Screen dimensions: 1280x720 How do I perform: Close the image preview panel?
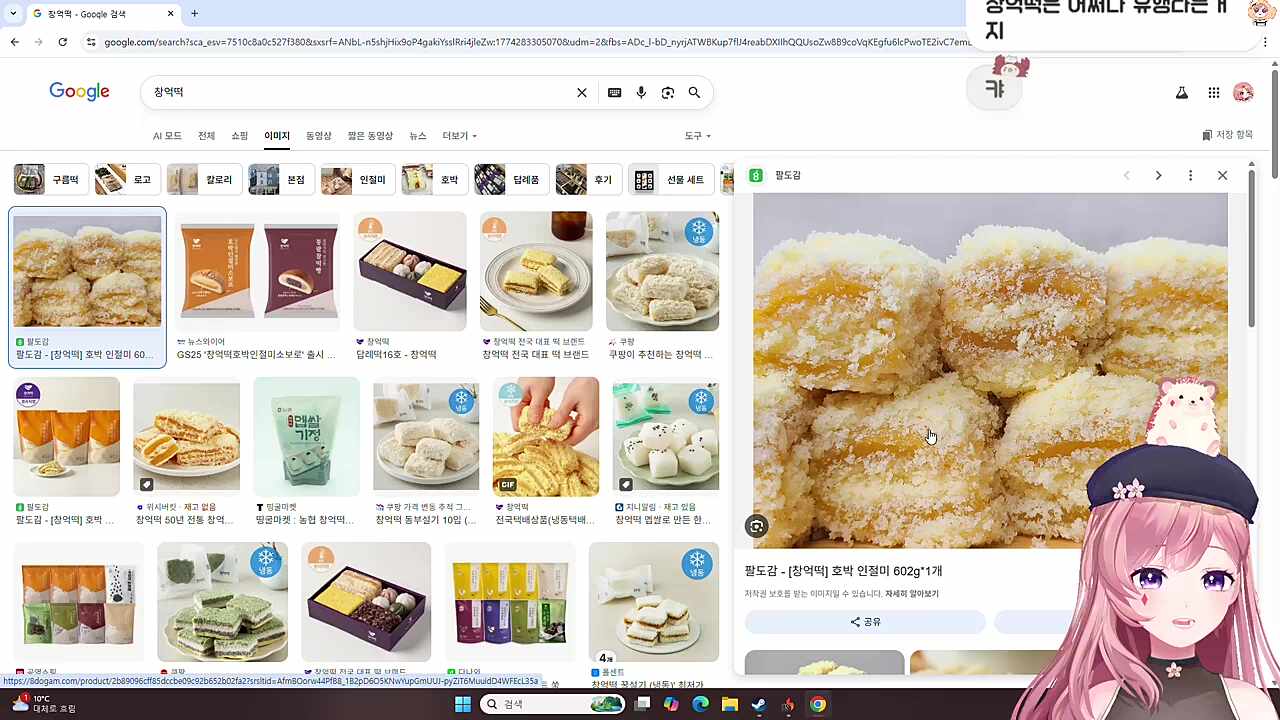[x=1222, y=175]
